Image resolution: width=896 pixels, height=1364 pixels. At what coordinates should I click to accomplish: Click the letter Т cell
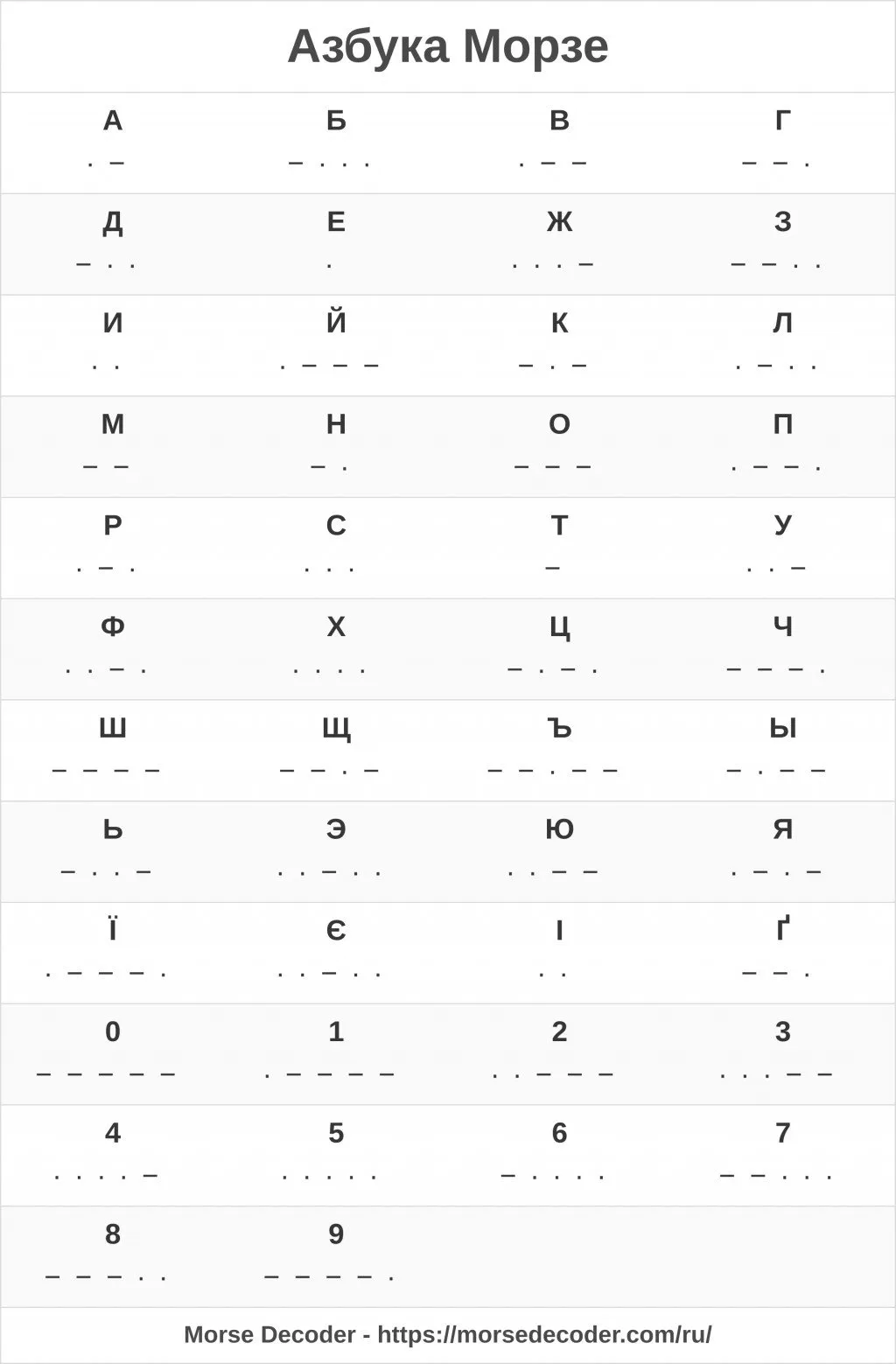click(x=559, y=548)
